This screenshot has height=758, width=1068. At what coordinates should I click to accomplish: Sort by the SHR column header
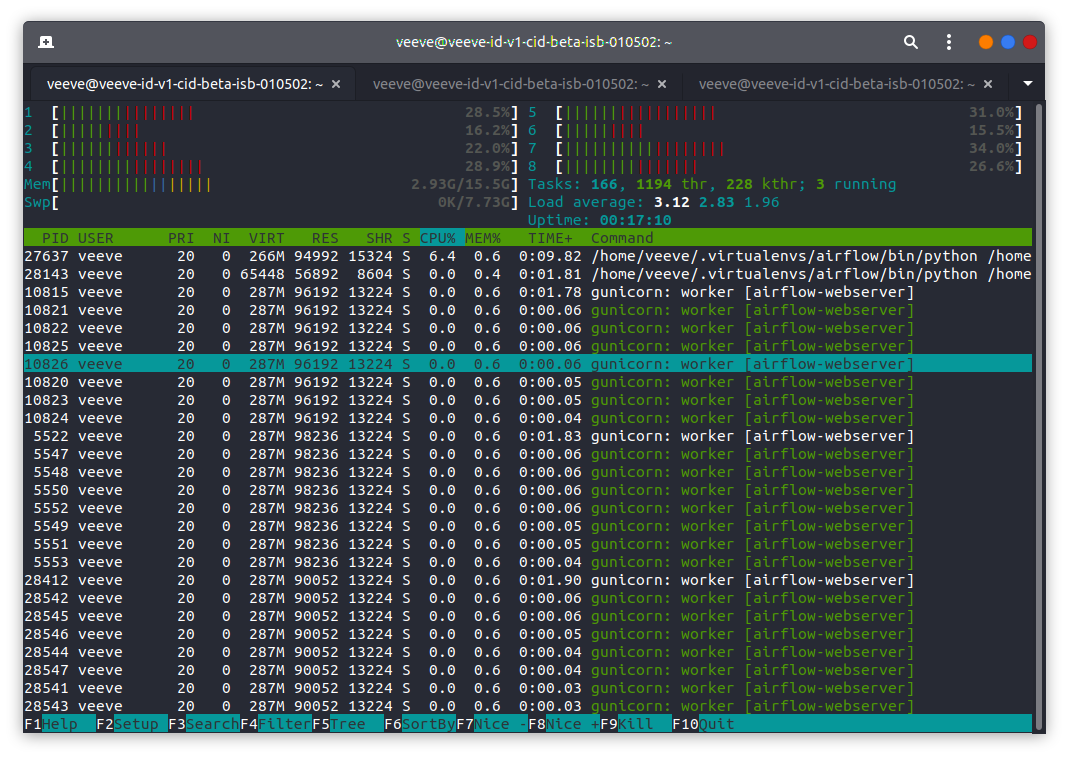click(x=379, y=238)
